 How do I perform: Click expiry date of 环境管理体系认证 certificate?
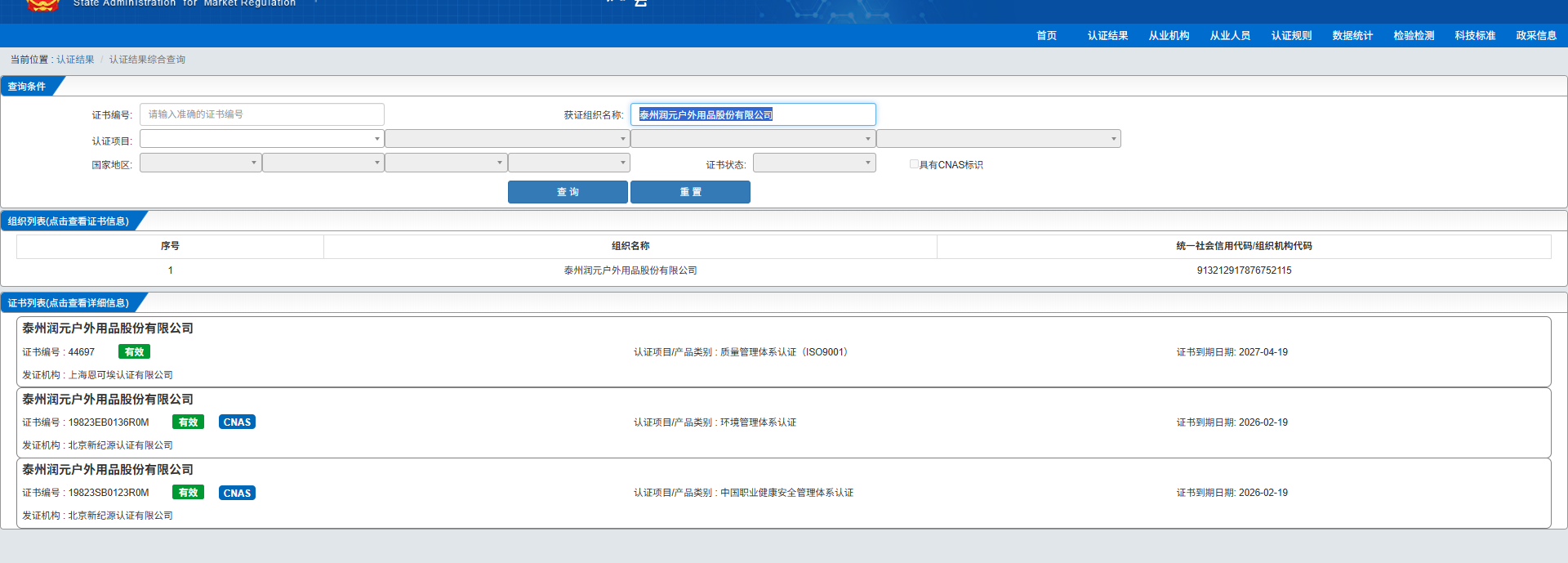1263,422
